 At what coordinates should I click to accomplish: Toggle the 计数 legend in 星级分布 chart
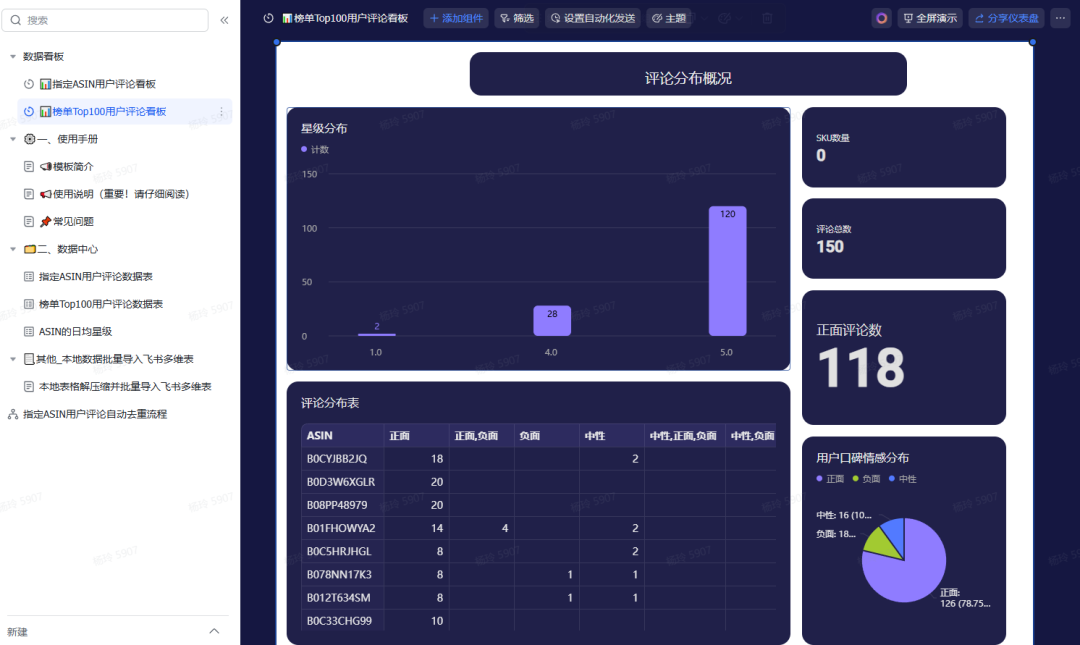pos(315,149)
